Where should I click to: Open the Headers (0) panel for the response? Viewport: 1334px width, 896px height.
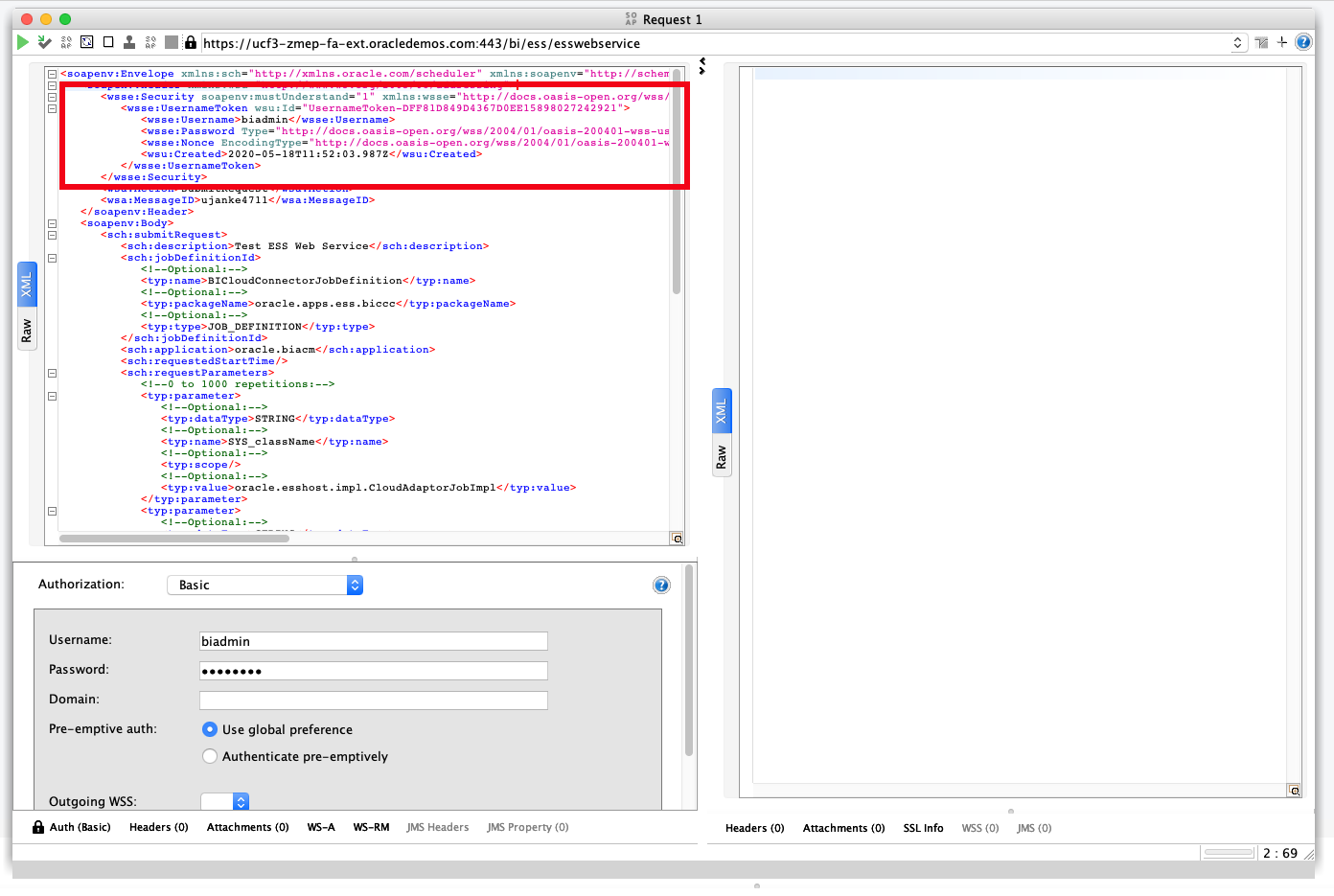tap(754, 827)
